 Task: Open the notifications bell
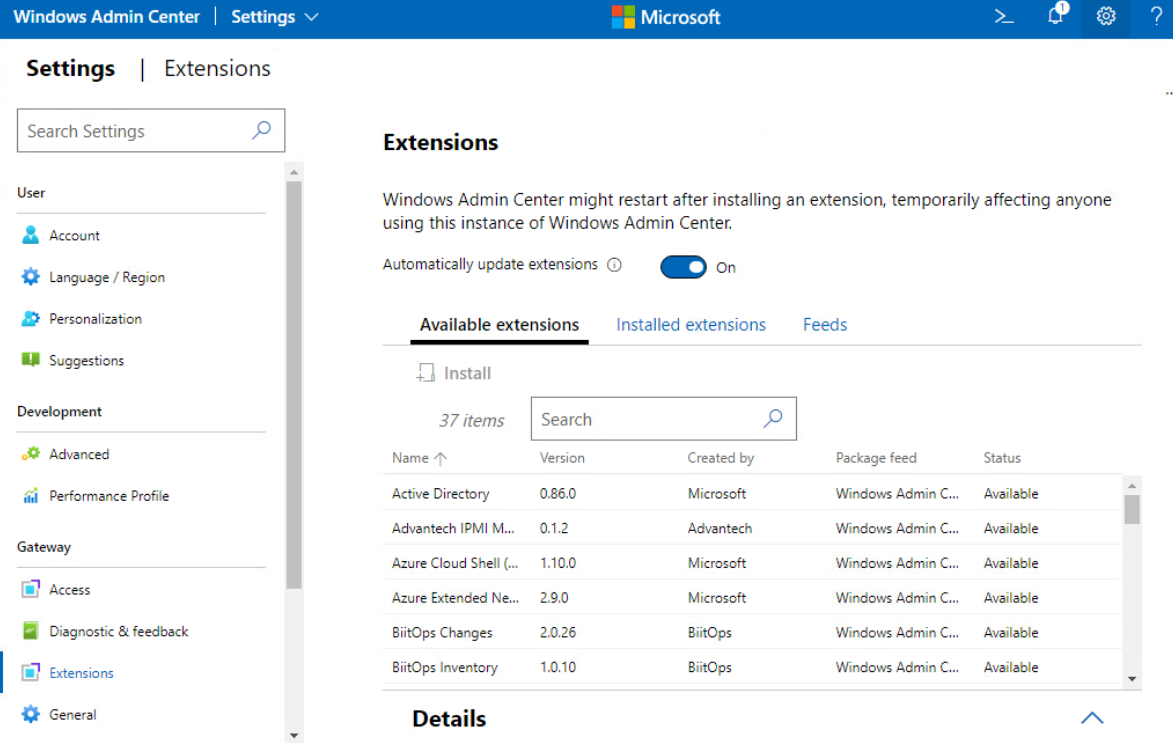(x=1055, y=16)
